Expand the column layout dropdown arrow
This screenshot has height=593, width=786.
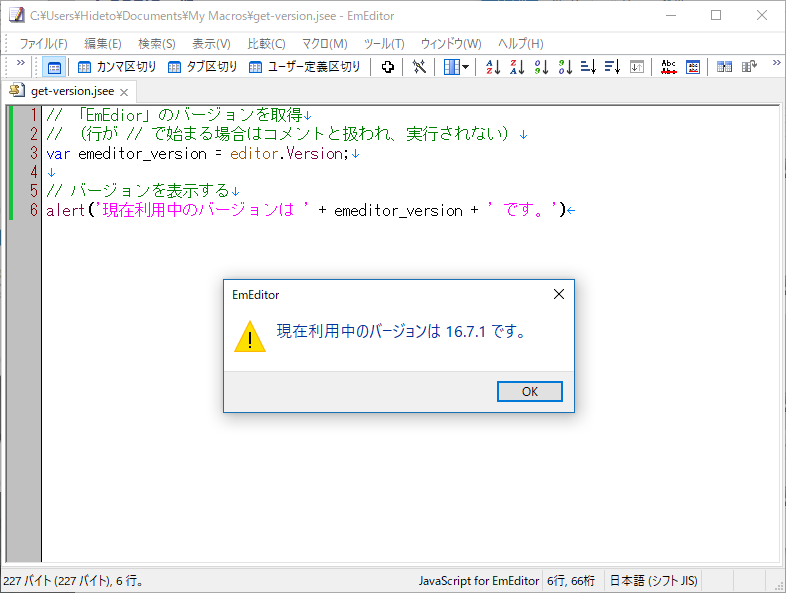pos(466,67)
